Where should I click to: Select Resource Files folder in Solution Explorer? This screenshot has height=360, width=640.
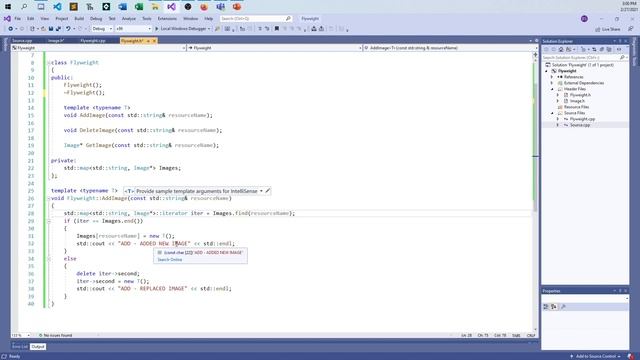(x=576, y=107)
